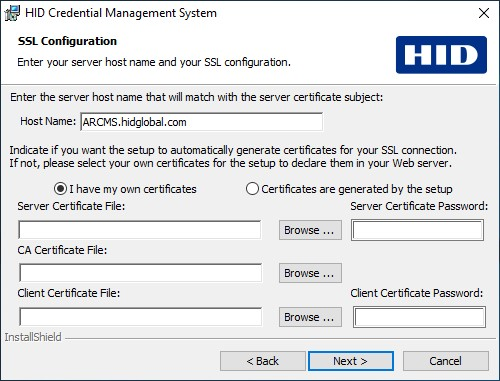Browse for the Server Certificate File
The image size is (500, 381).
tap(310, 230)
